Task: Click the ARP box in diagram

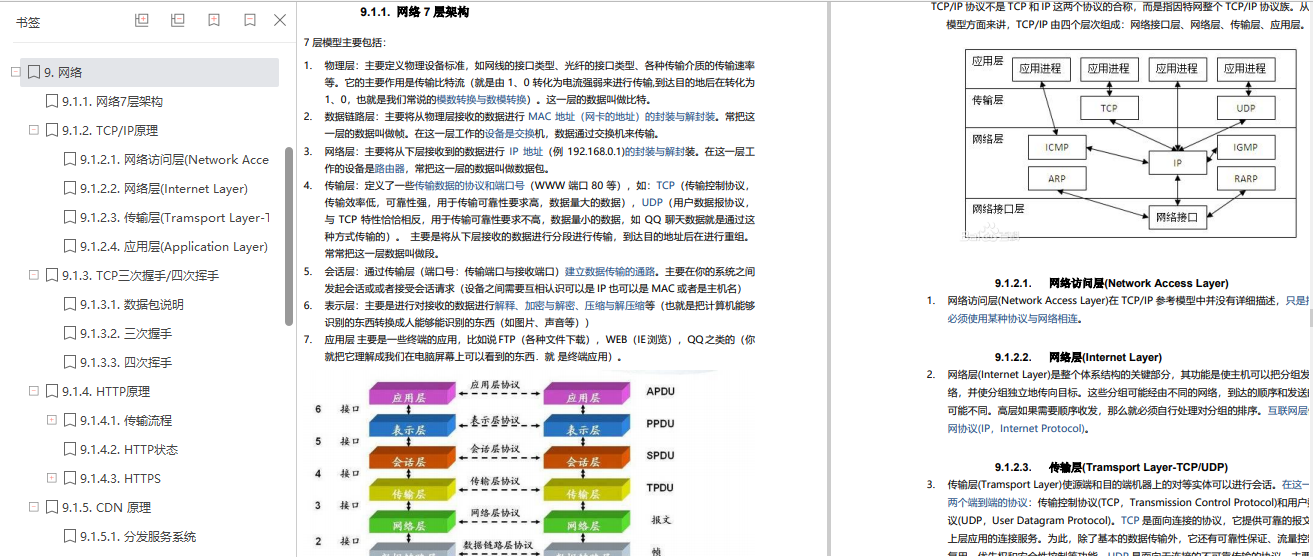Action: point(1057,180)
